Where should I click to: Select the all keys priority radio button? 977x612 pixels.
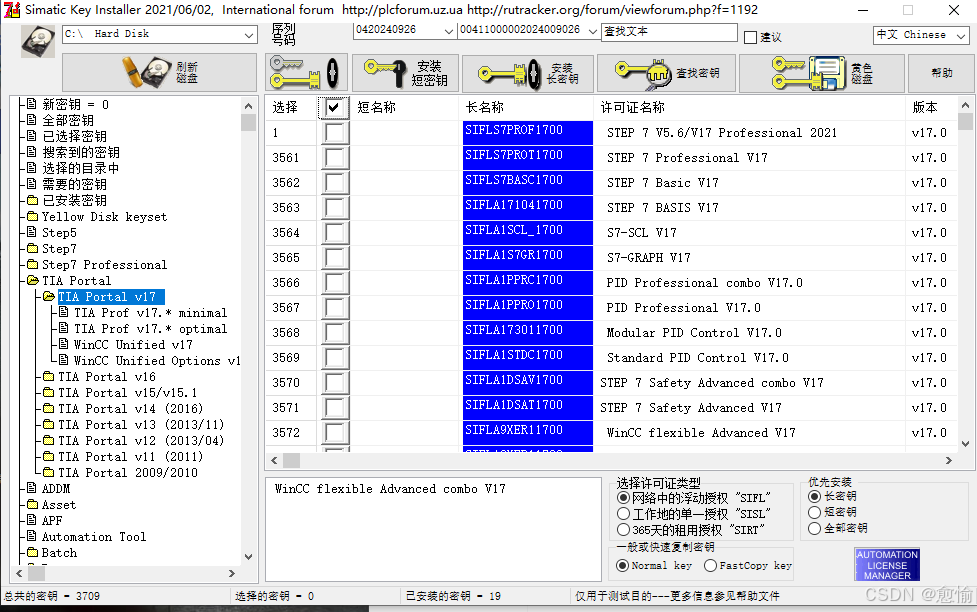point(814,528)
